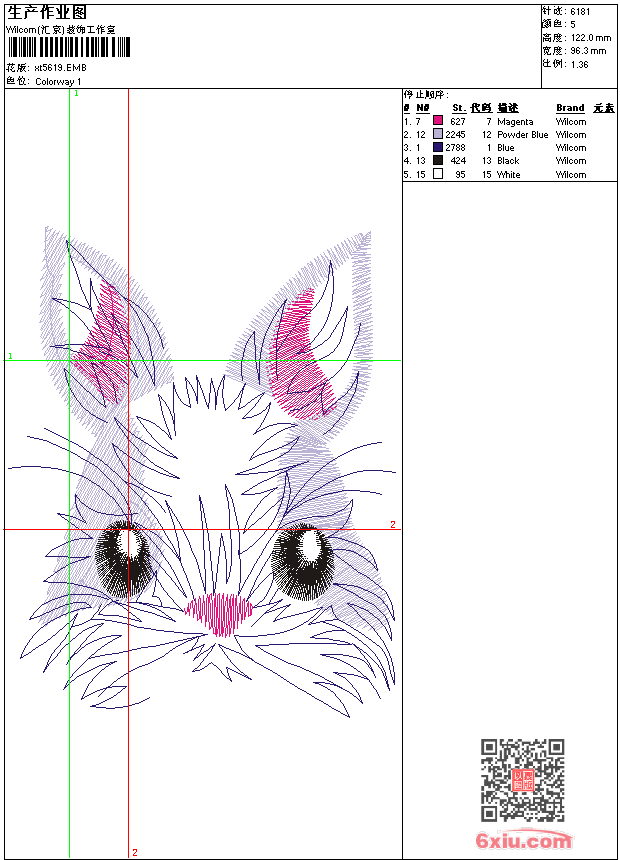Click the Colorway 1 label
Screen dimensions: 620x860
click(58, 82)
